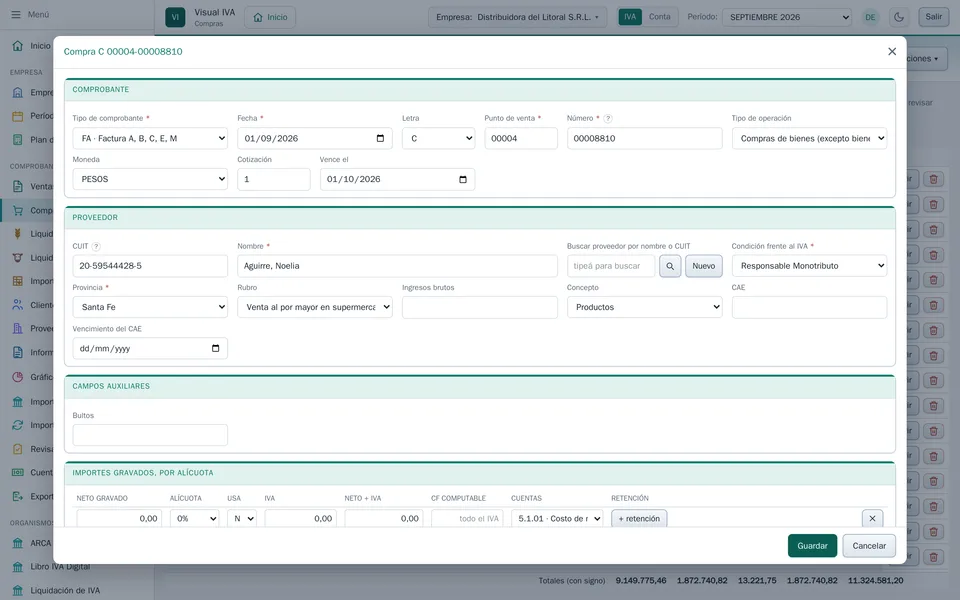Click the Bultos input field

150,435
